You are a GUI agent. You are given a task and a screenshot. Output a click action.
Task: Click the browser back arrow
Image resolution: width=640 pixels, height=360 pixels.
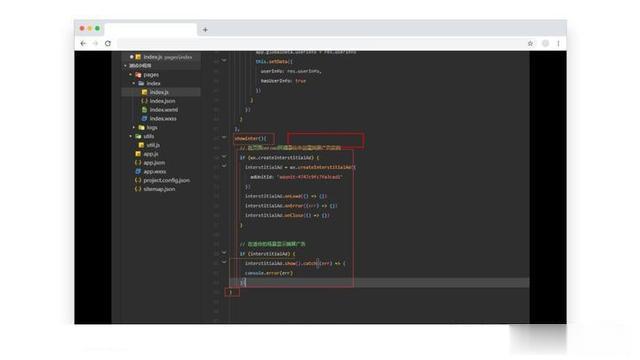[x=83, y=43]
